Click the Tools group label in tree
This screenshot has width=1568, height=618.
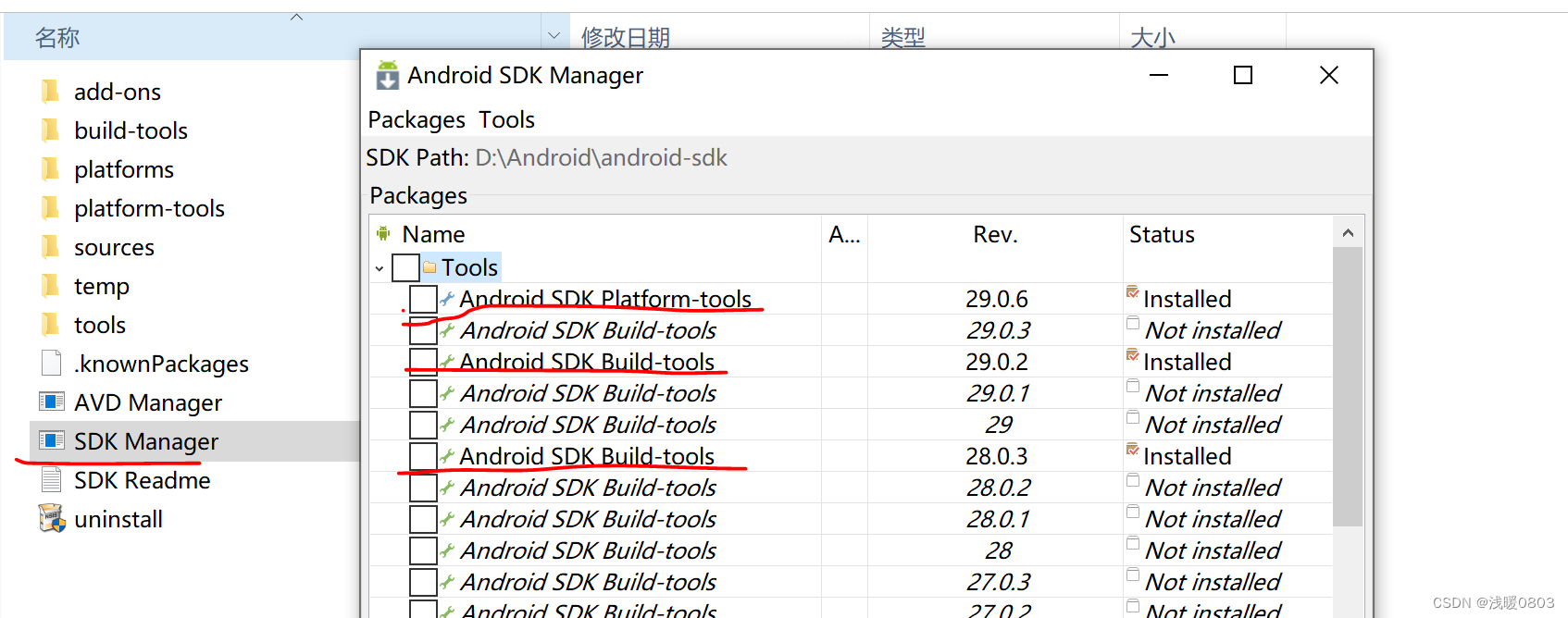469,267
